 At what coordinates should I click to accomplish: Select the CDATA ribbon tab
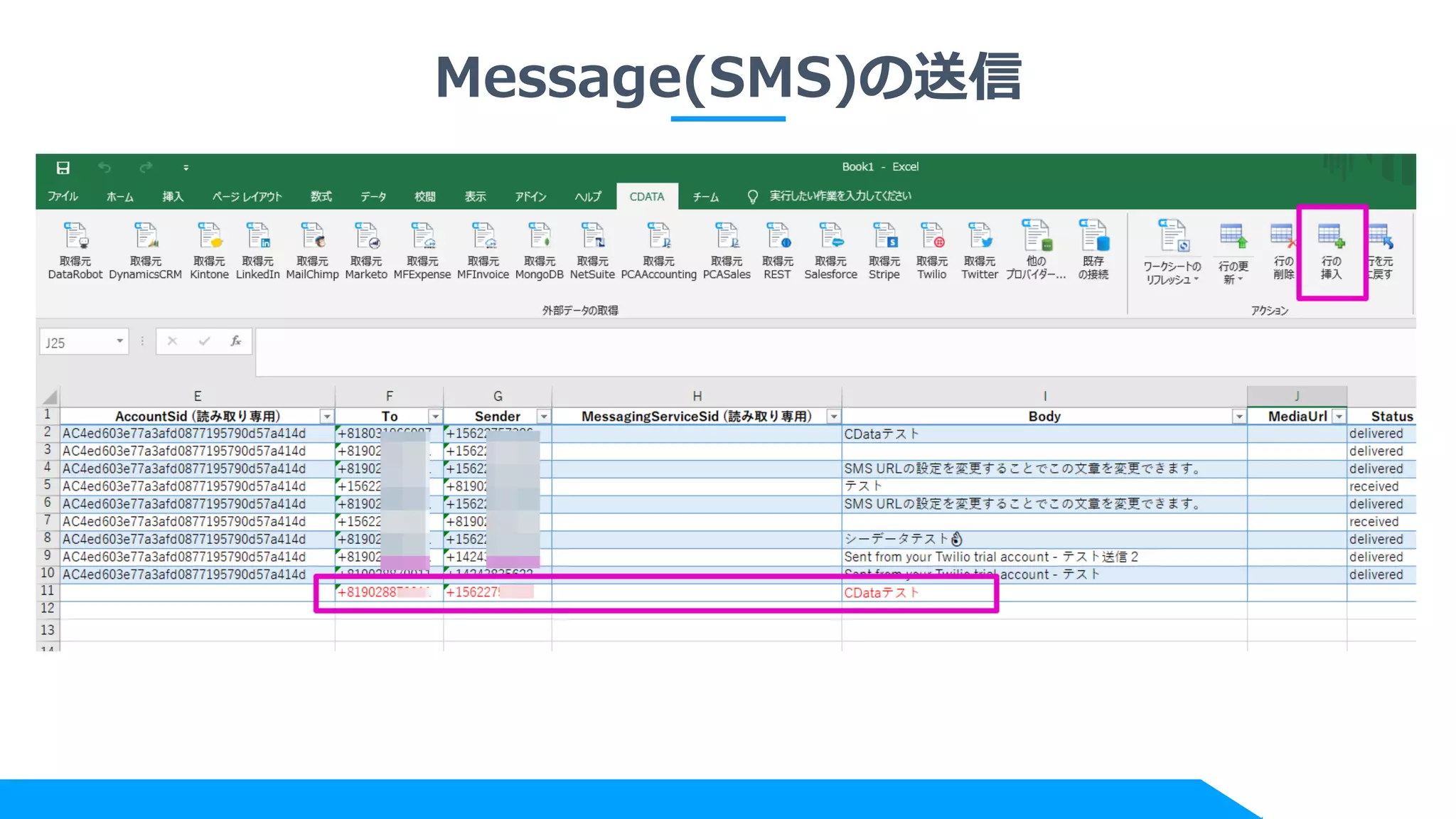tap(647, 196)
